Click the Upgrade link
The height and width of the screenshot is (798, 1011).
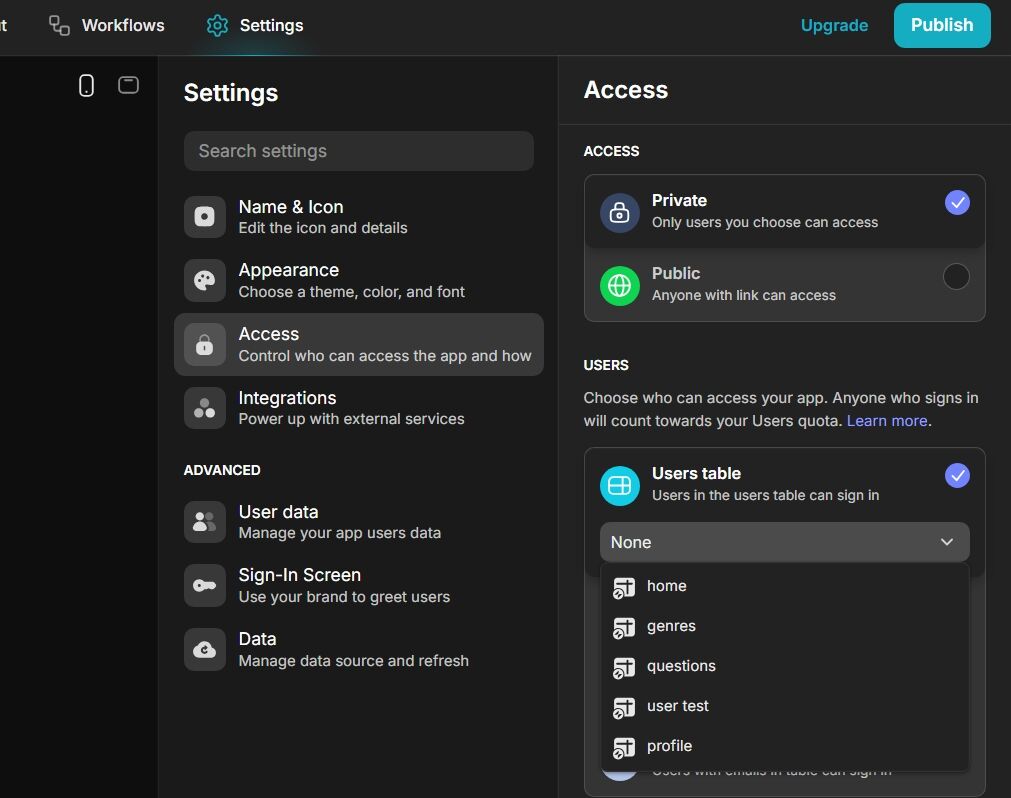834,25
